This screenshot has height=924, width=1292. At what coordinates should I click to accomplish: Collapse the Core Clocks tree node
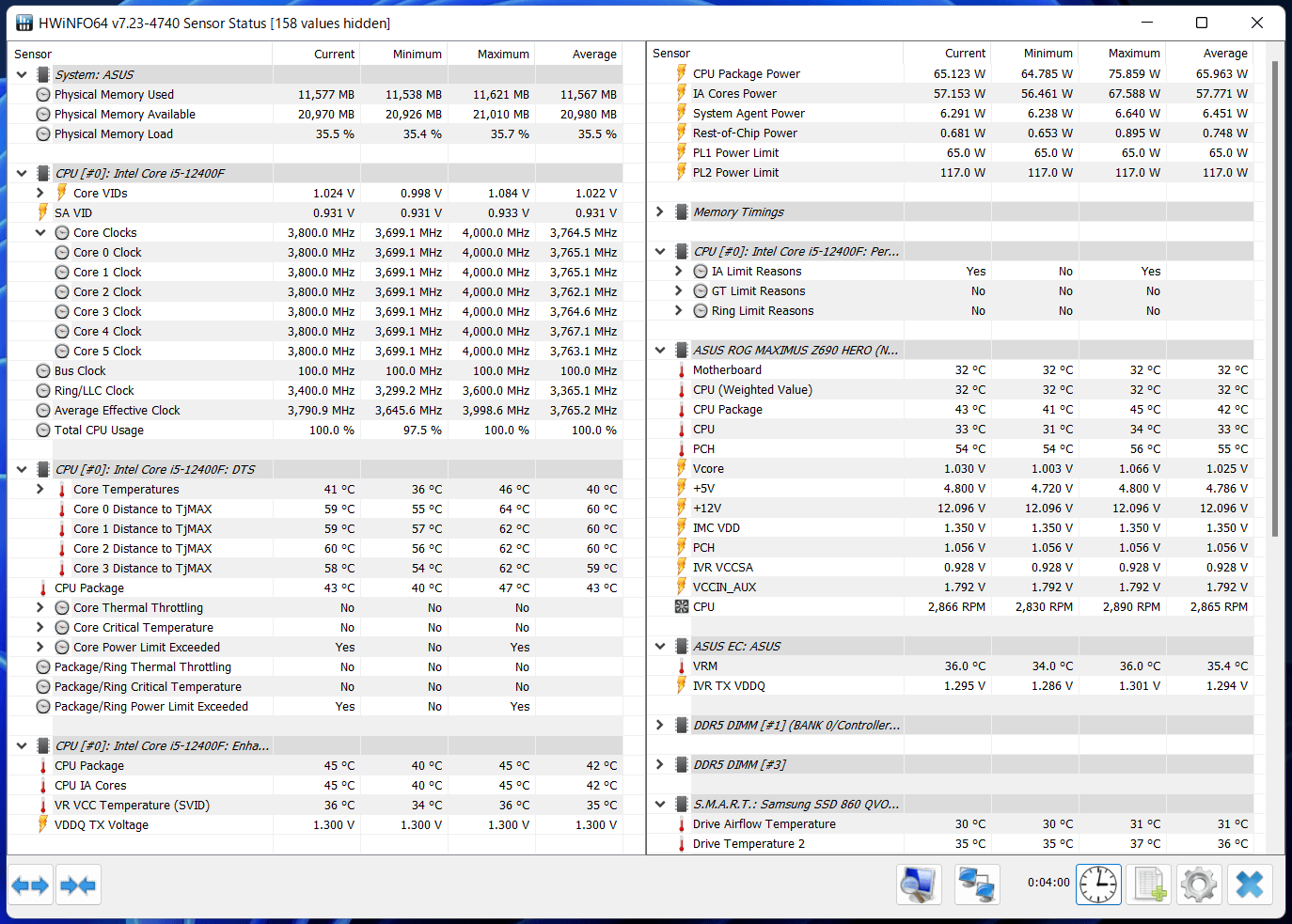pos(40,232)
